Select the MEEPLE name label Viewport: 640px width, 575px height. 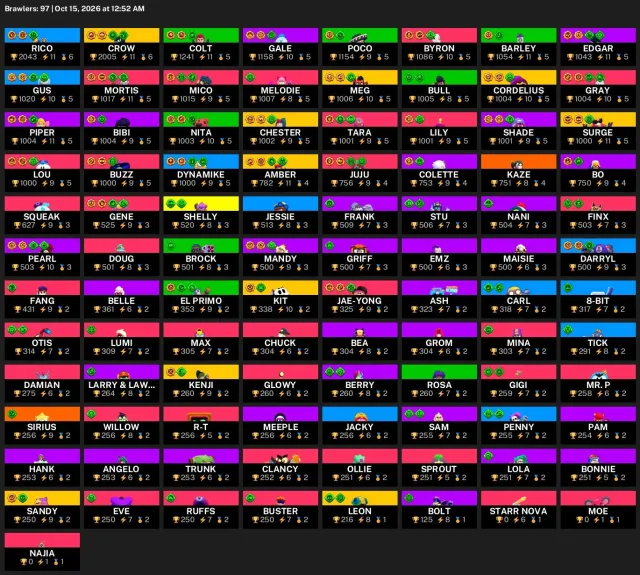(280, 427)
